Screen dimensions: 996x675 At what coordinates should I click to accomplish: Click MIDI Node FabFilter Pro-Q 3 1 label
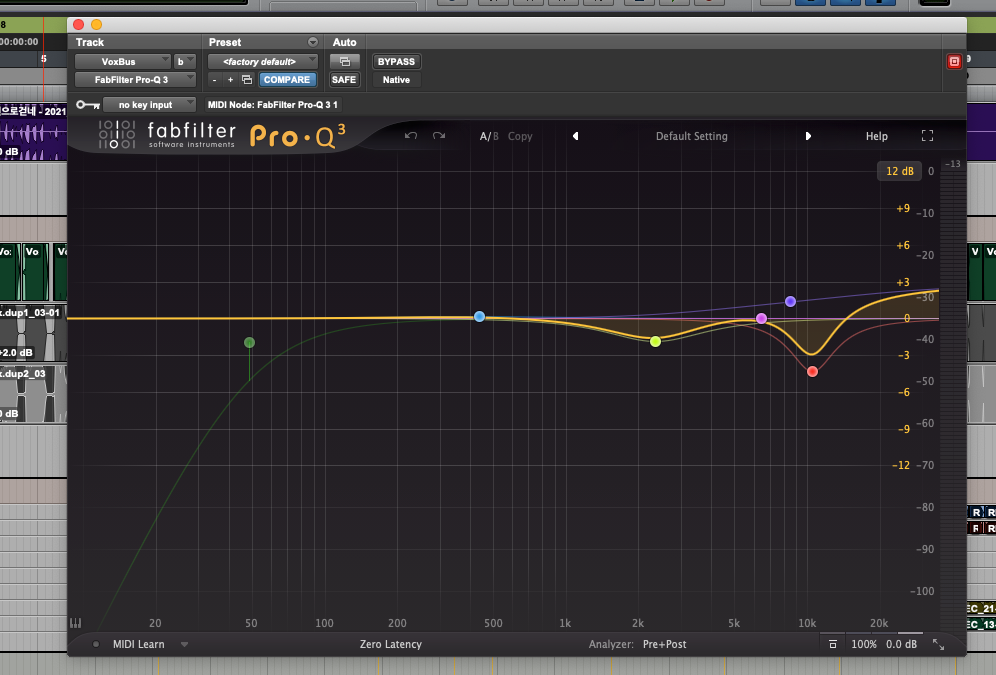point(273,105)
